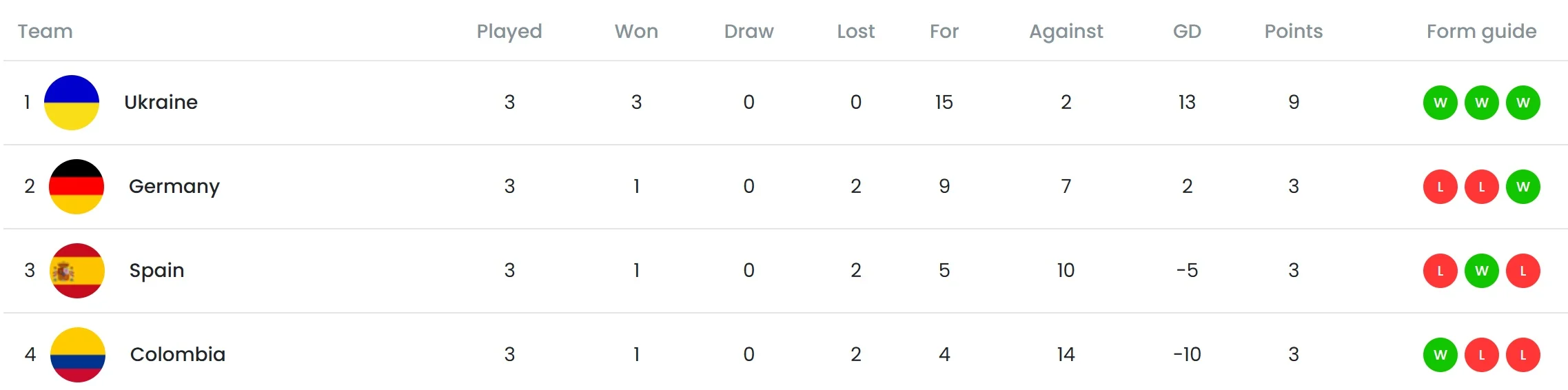Image resolution: width=1568 pixels, height=390 pixels.
Task: Click the Ukraine flag icon
Action: [x=72, y=103]
